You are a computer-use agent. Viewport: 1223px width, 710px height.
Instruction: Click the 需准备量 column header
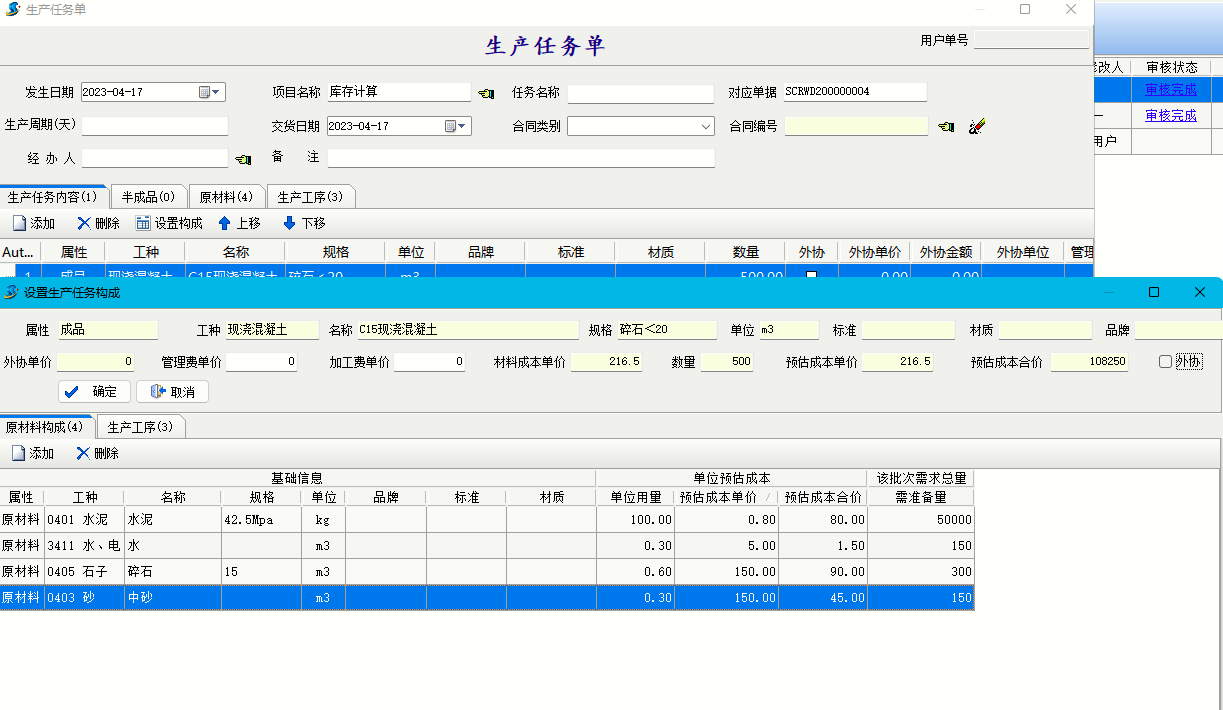pos(920,496)
